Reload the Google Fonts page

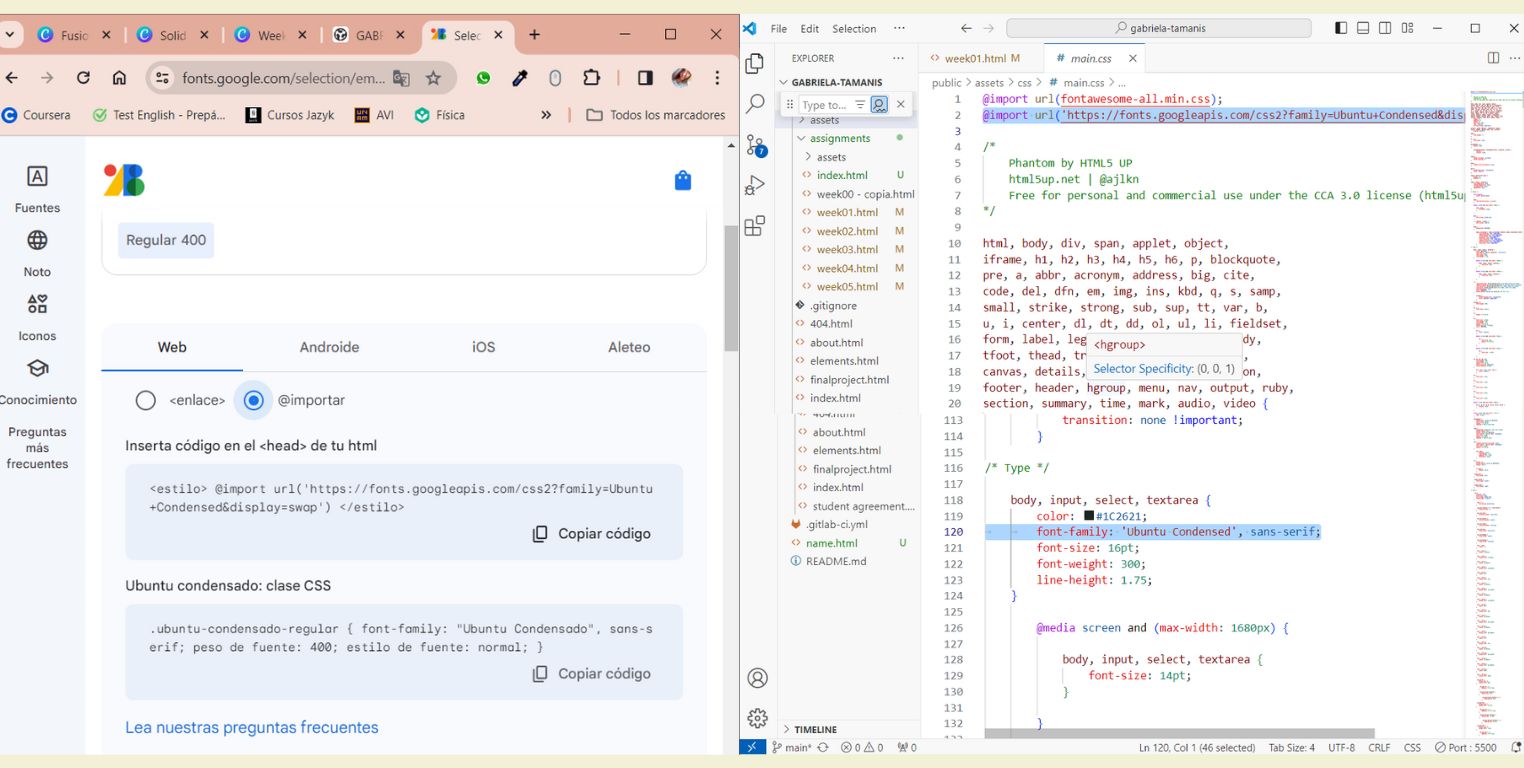pos(84,78)
